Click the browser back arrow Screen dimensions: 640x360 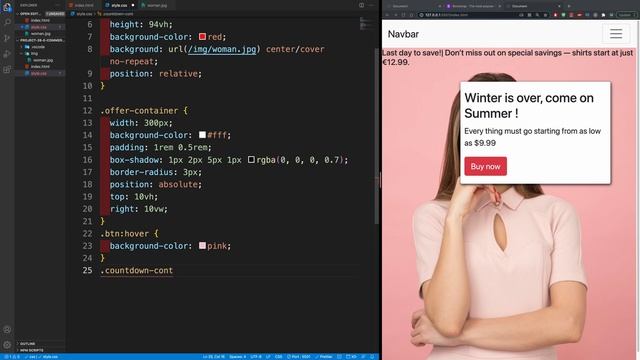387,15
